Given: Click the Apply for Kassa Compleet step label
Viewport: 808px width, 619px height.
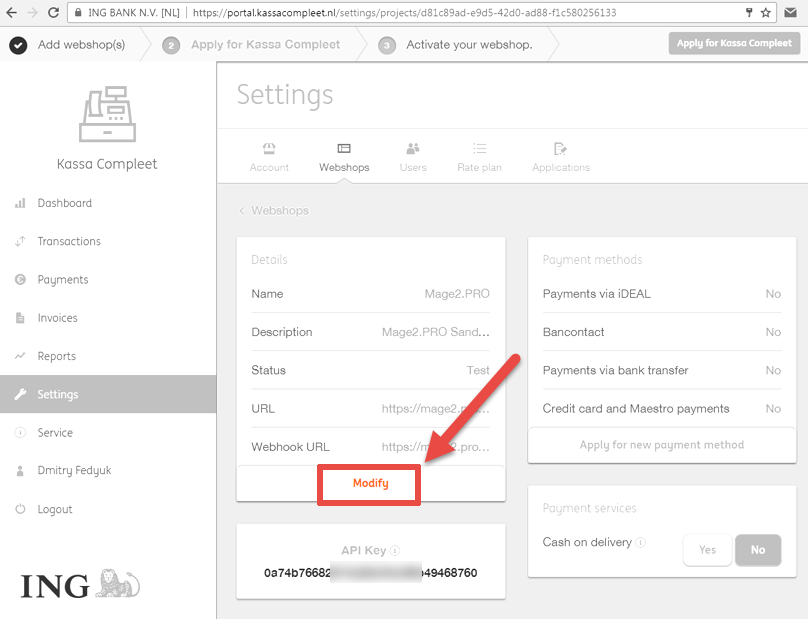Looking at the screenshot, I should tap(265, 45).
